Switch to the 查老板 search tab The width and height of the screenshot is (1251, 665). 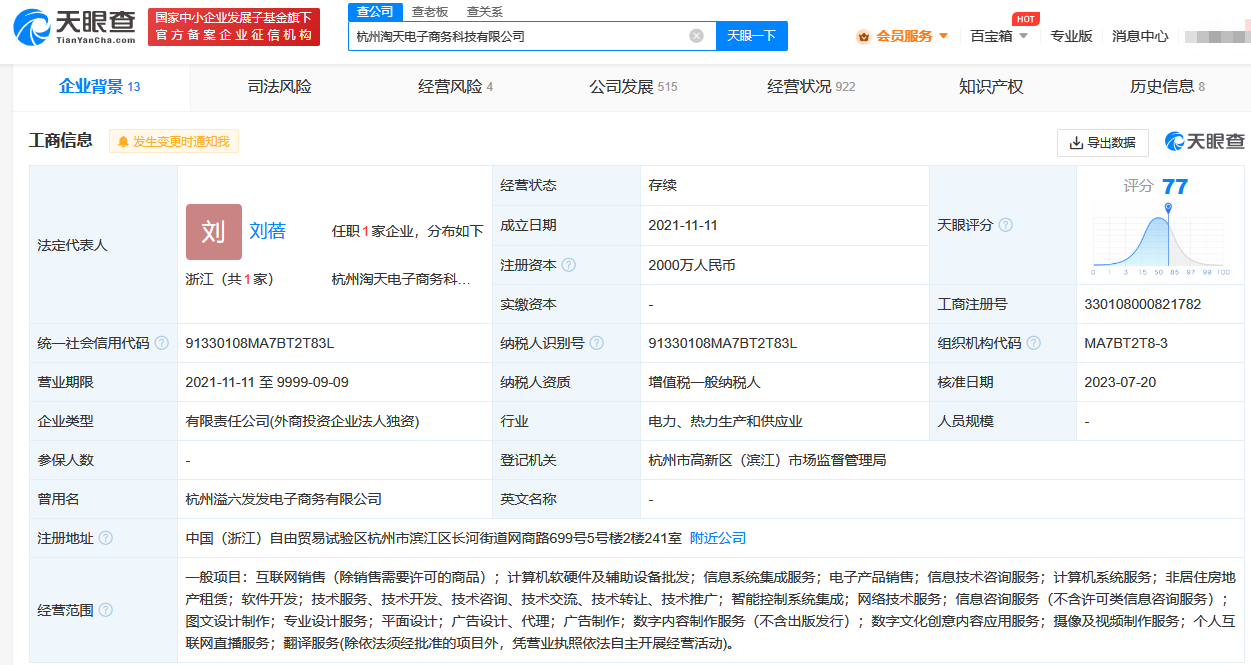(430, 12)
